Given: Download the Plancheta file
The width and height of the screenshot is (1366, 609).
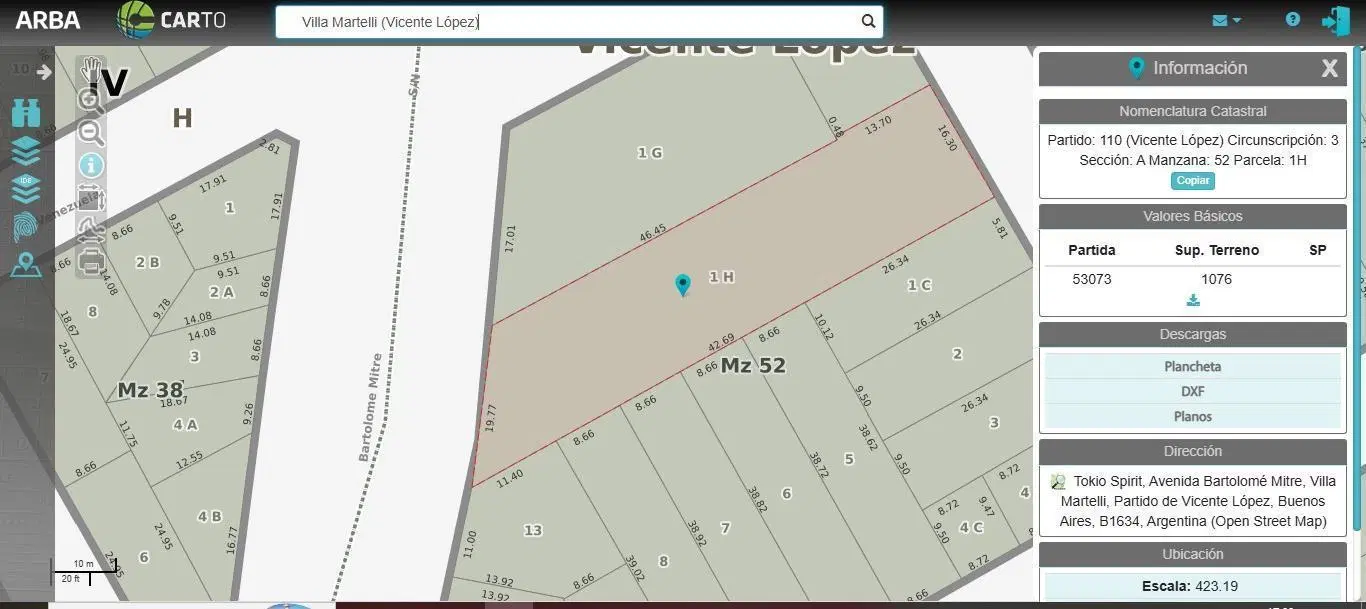Looking at the screenshot, I should click(x=1192, y=366).
